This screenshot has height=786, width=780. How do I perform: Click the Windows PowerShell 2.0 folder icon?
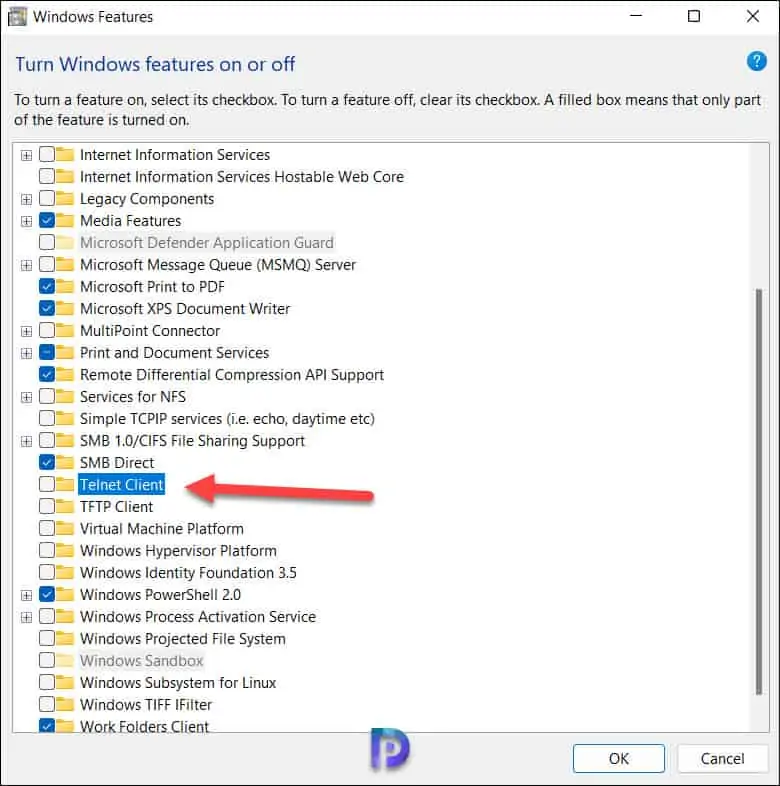(65, 595)
